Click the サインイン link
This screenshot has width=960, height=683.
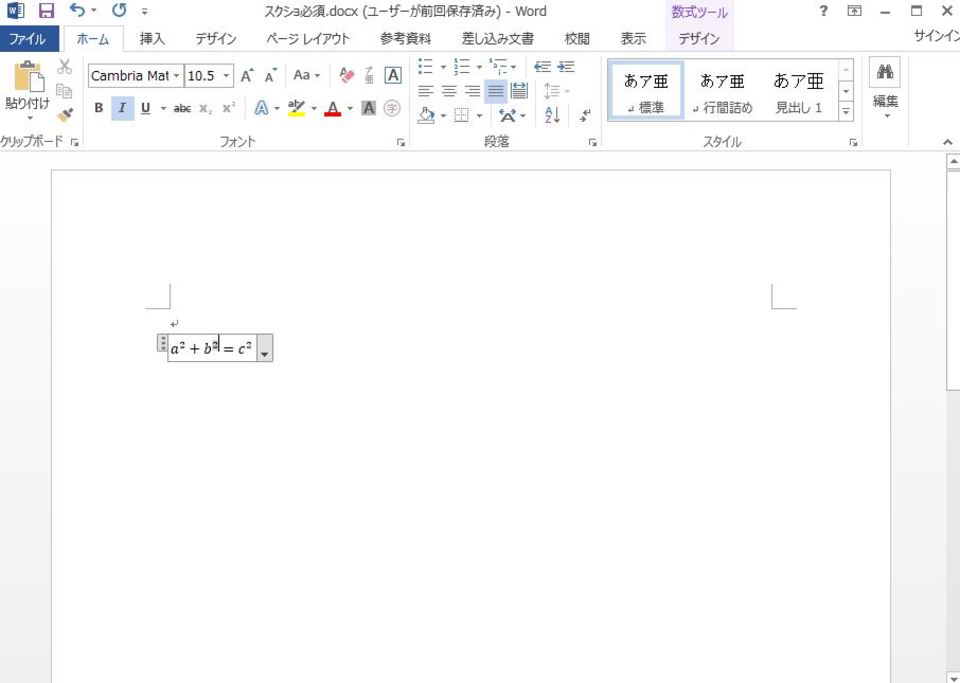click(935, 33)
